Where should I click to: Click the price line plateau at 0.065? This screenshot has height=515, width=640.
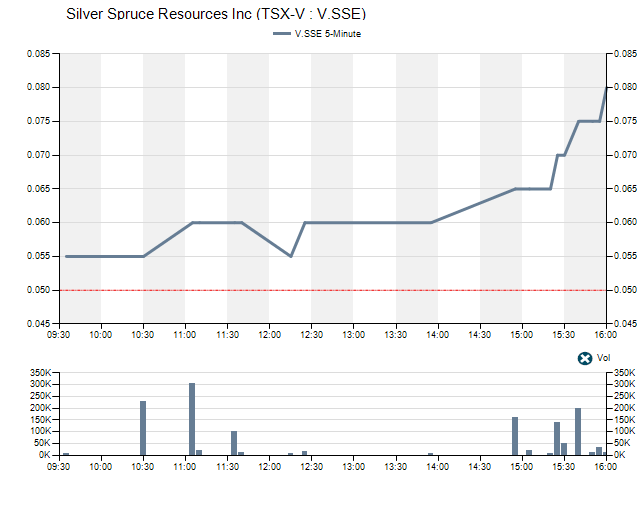coord(533,189)
